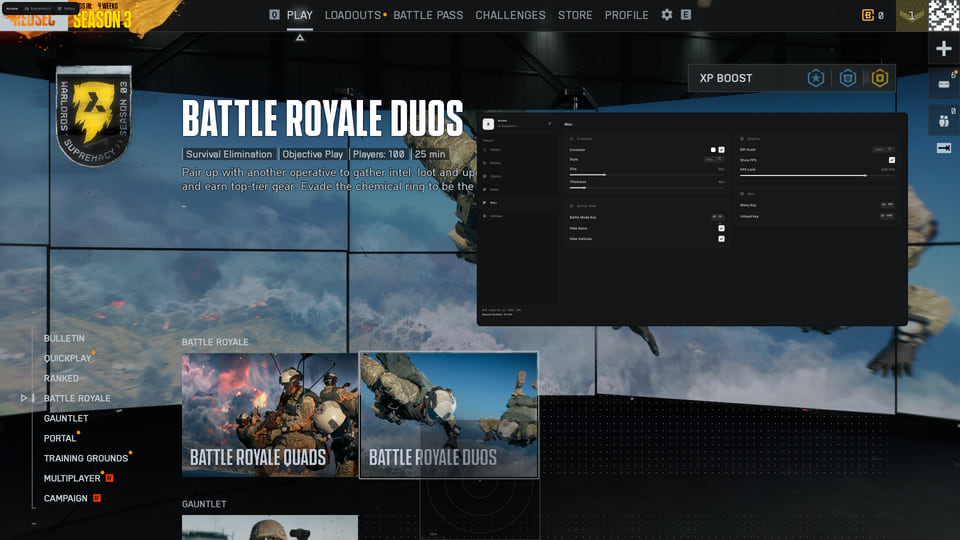Toggle the Hide Items checkbox
960x540 pixels.
(x=721, y=228)
